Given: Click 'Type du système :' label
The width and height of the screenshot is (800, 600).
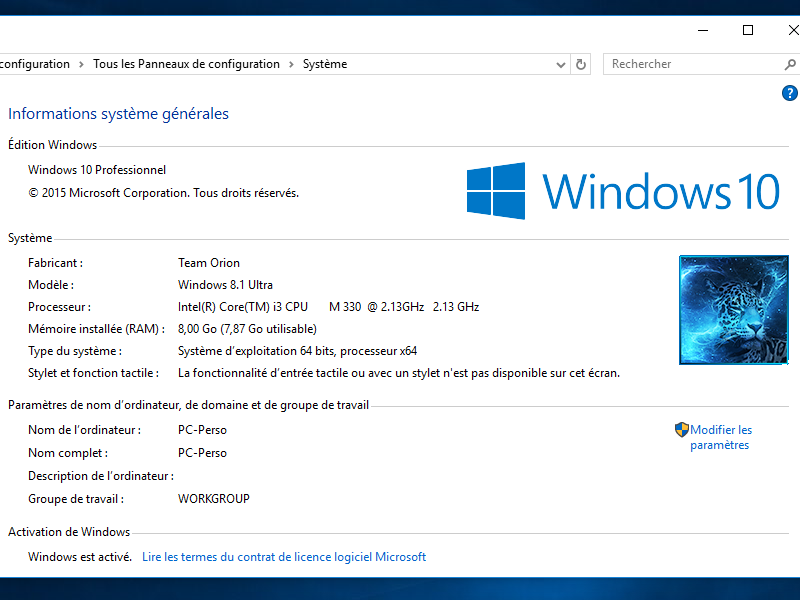Looking at the screenshot, I should [x=74, y=351].
